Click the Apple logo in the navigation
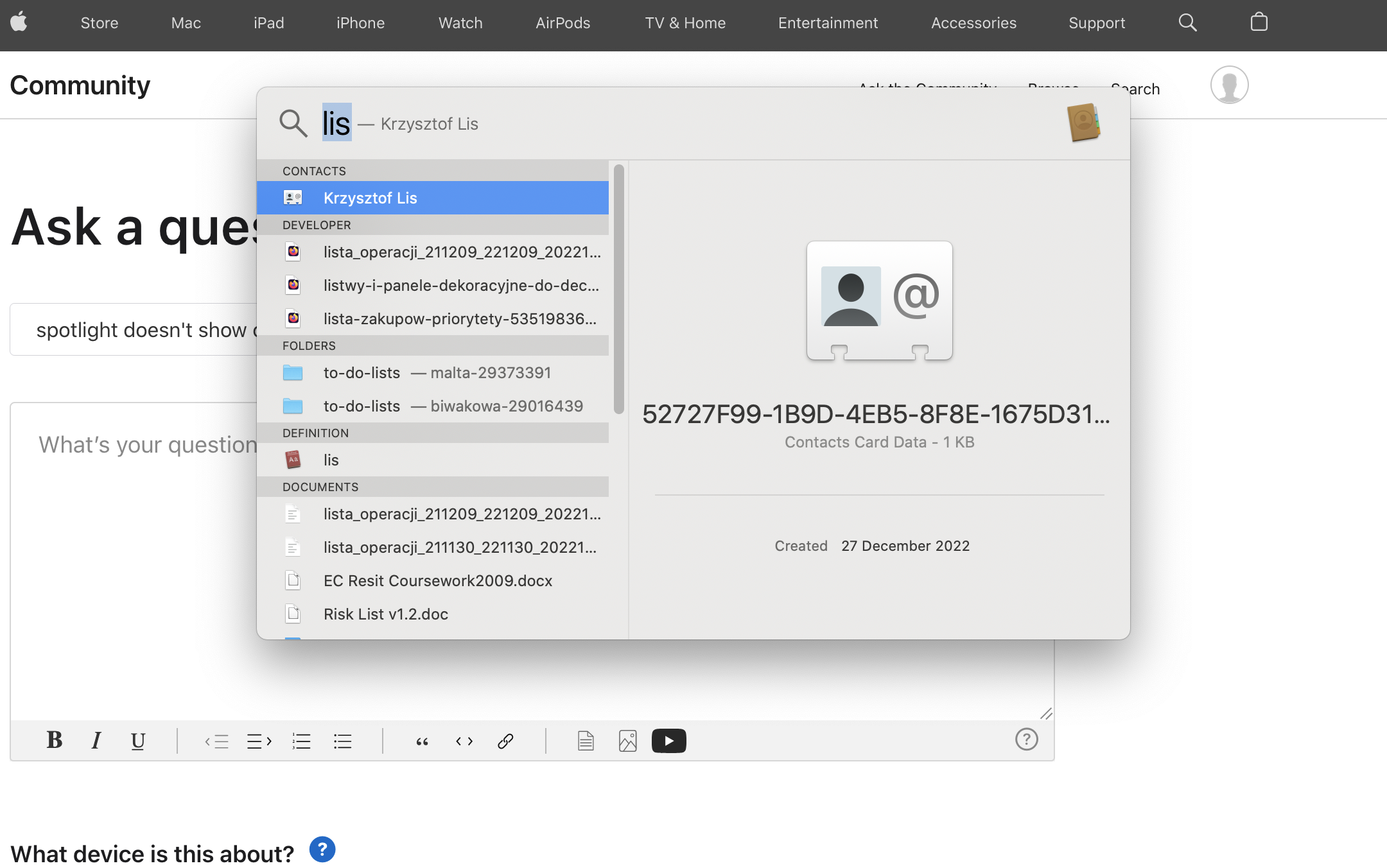 (19, 22)
